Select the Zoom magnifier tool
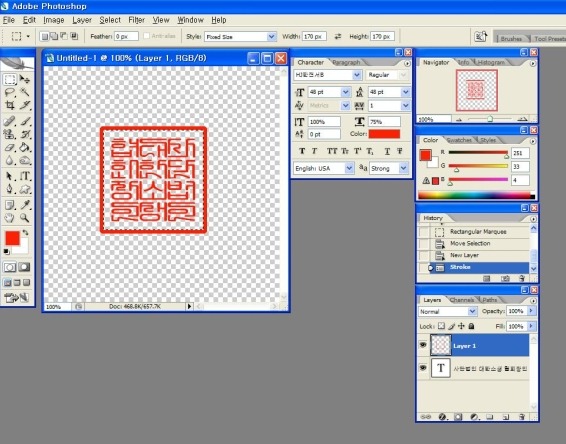Viewport: 566px width, 444px height. click(x=25, y=218)
